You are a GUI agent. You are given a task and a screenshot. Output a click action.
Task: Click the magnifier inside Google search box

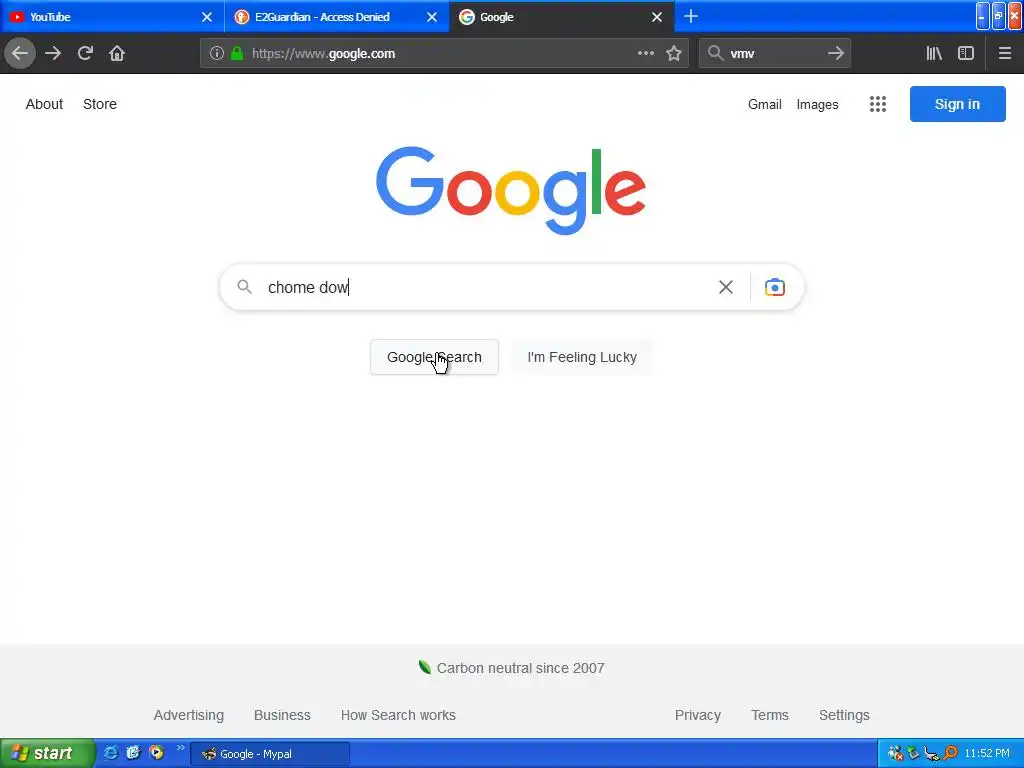(x=244, y=287)
